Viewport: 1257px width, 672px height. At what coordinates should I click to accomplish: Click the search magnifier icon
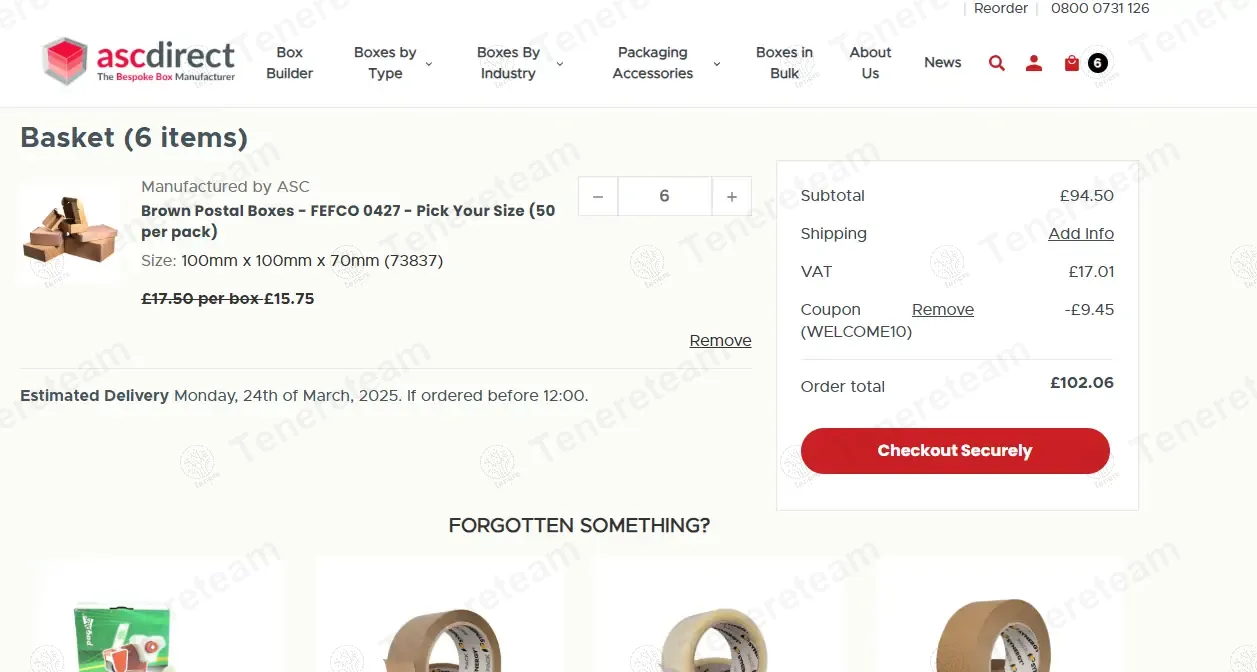(x=996, y=63)
